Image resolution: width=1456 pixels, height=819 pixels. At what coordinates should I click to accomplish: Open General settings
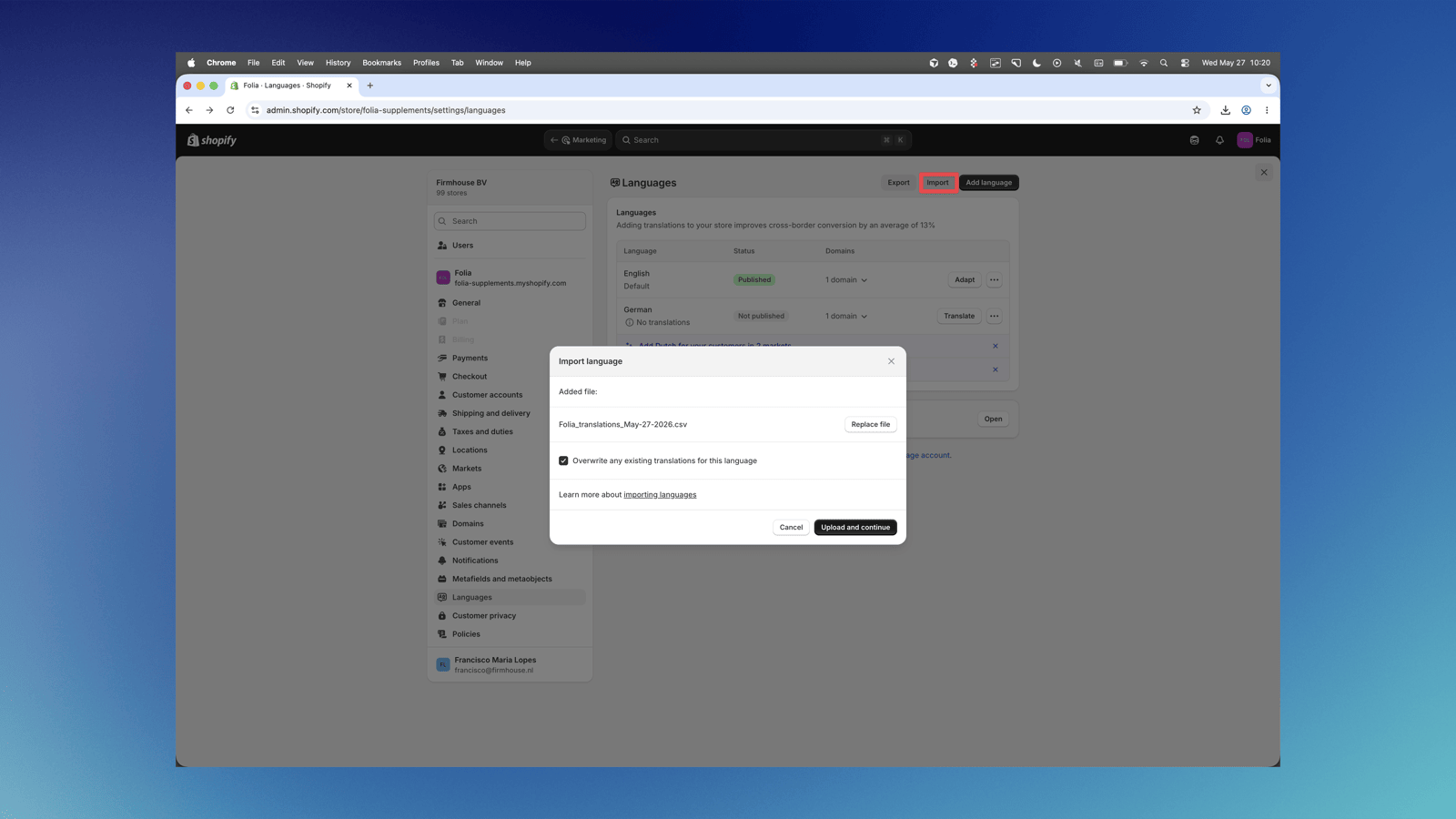[x=510, y=303]
